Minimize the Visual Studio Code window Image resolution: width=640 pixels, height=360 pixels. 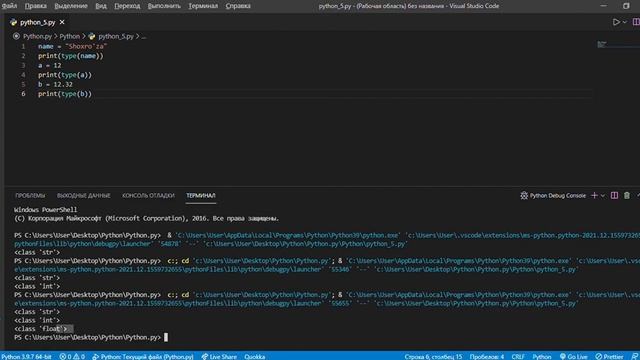coord(603,6)
